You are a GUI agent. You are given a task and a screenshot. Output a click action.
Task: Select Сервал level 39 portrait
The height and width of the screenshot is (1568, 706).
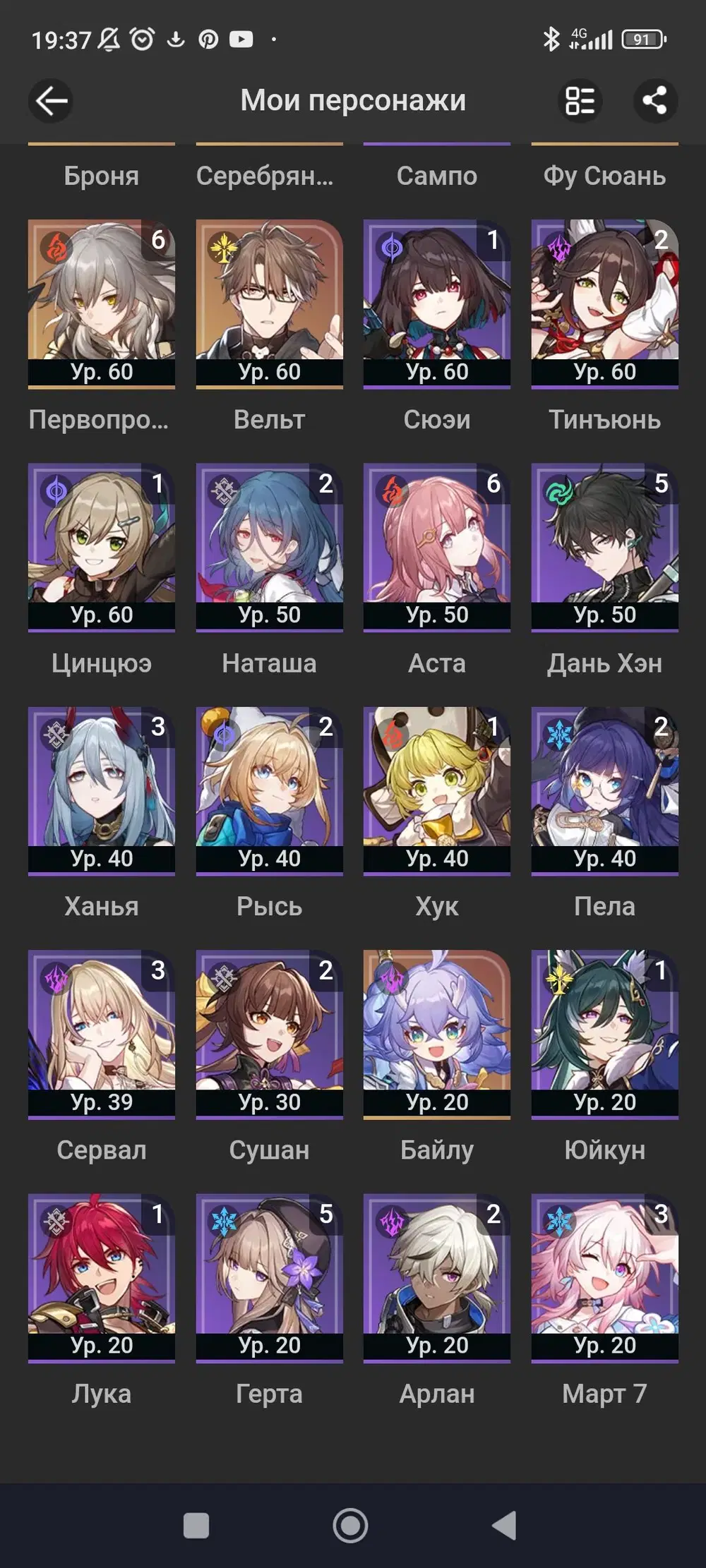pyautogui.click(x=102, y=1035)
